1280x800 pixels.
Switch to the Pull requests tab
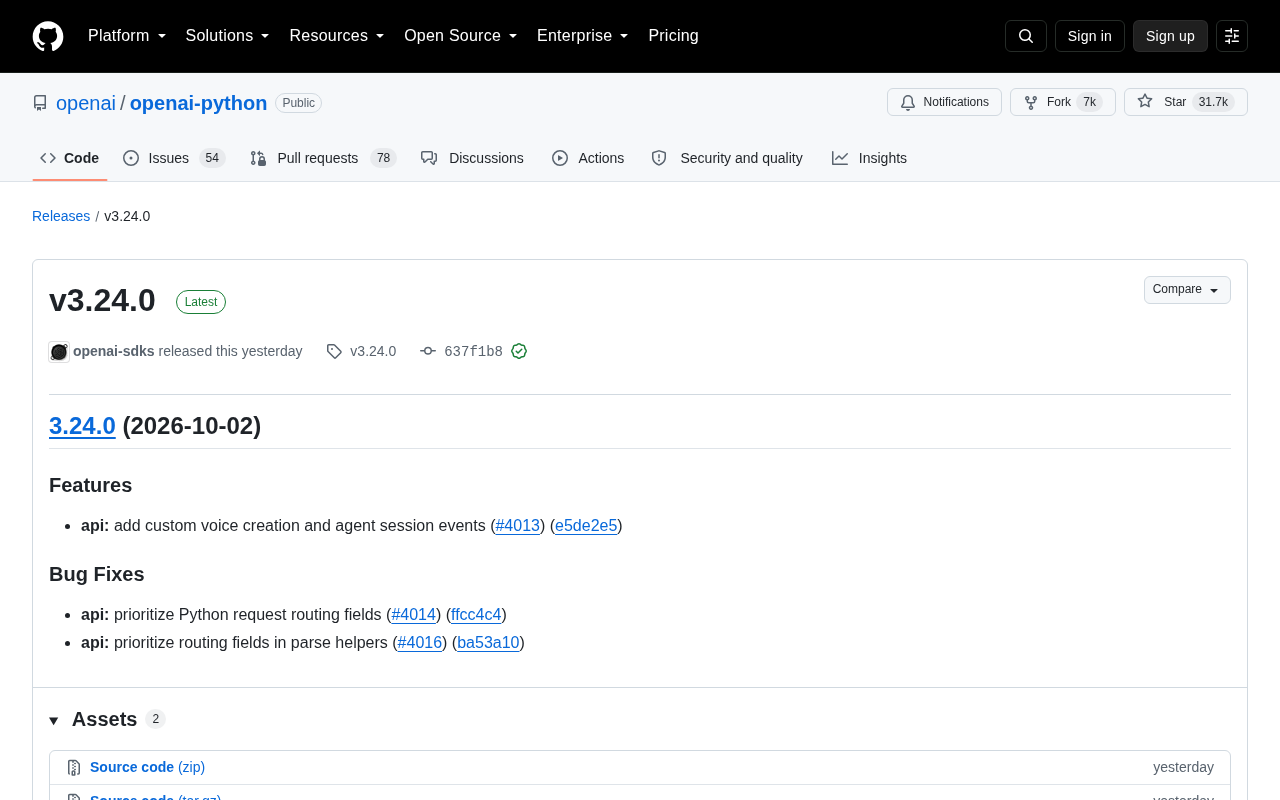pos(323,158)
